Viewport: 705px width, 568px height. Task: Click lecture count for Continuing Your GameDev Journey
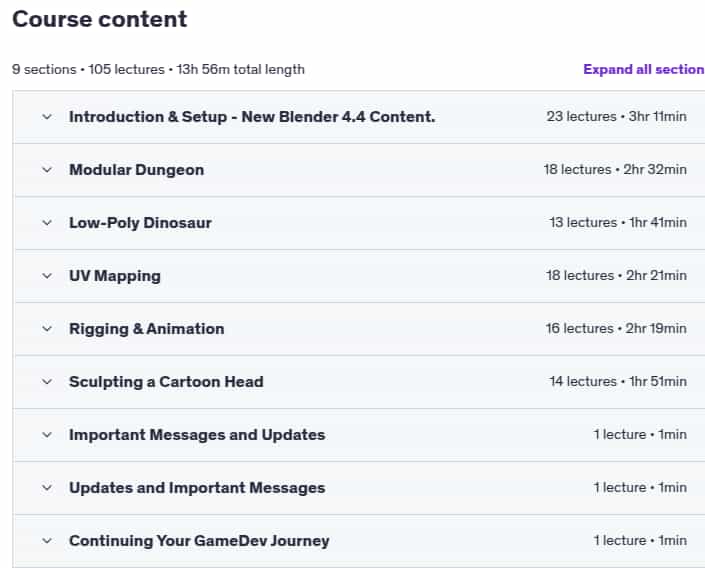tap(640, 541)
